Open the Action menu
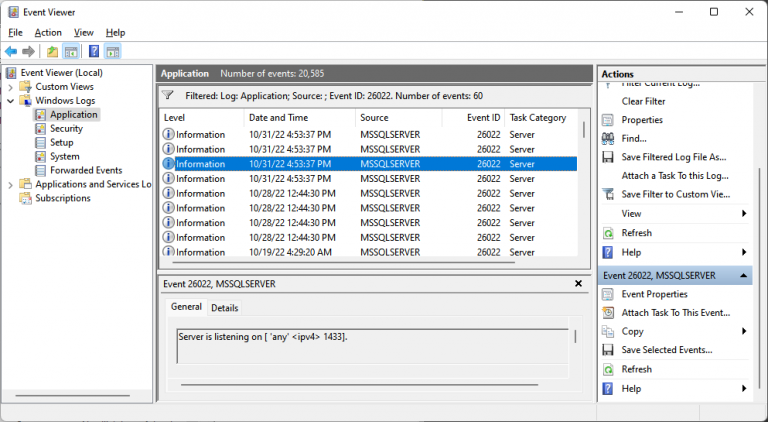The image size is (768, 422). (48, 33)
